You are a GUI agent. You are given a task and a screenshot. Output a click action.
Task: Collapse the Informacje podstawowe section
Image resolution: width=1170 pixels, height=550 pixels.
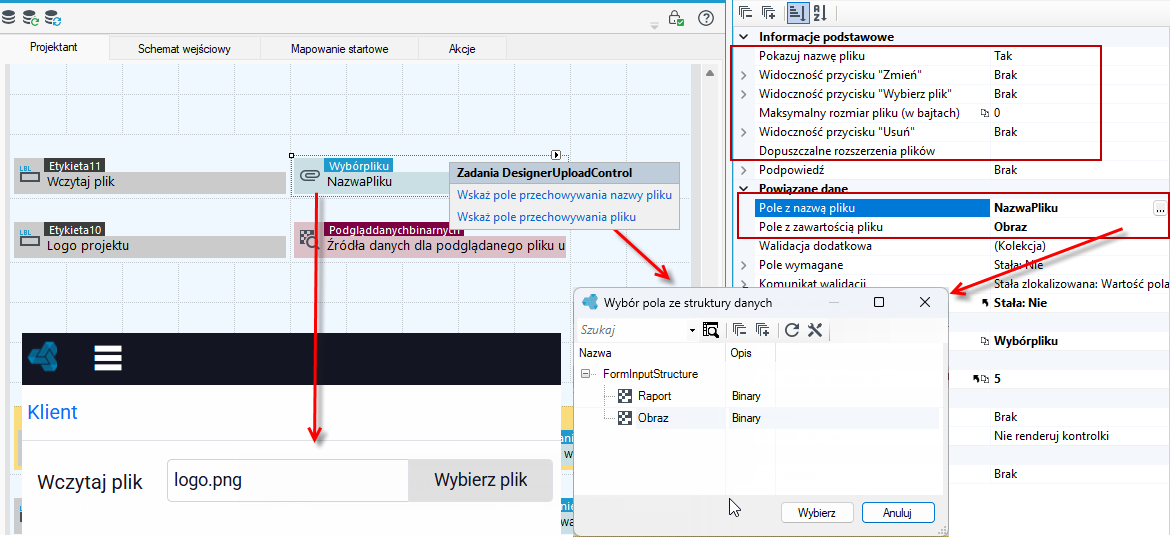tap(743, 37)
